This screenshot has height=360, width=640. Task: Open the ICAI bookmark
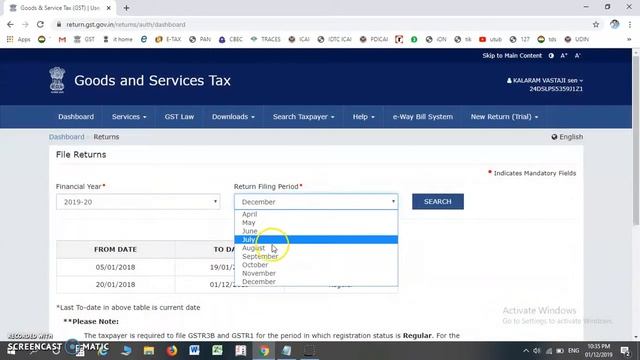click(x=299, y=39)
